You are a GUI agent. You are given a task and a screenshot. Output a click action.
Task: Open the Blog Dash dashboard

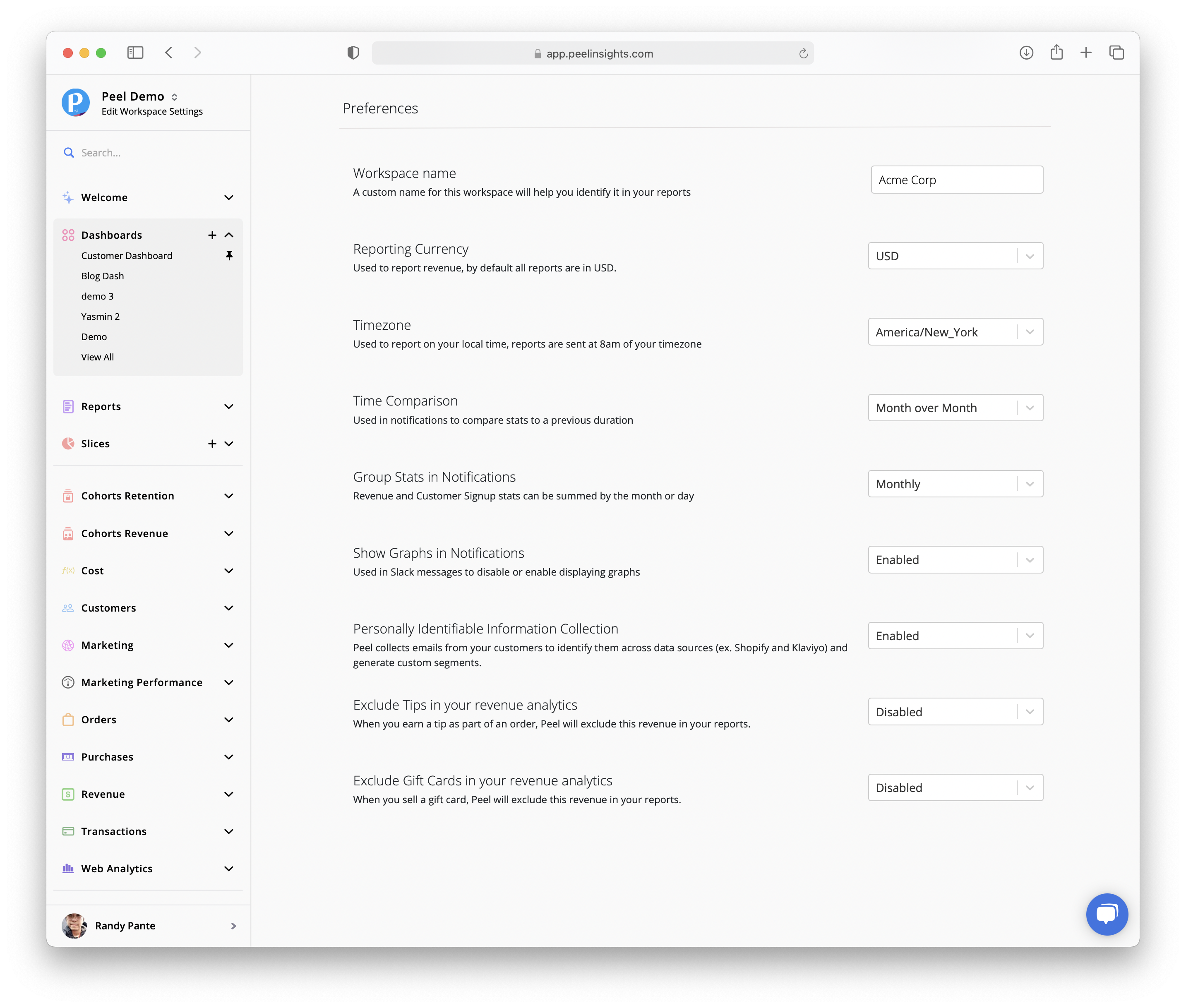[x=102, y=276]
